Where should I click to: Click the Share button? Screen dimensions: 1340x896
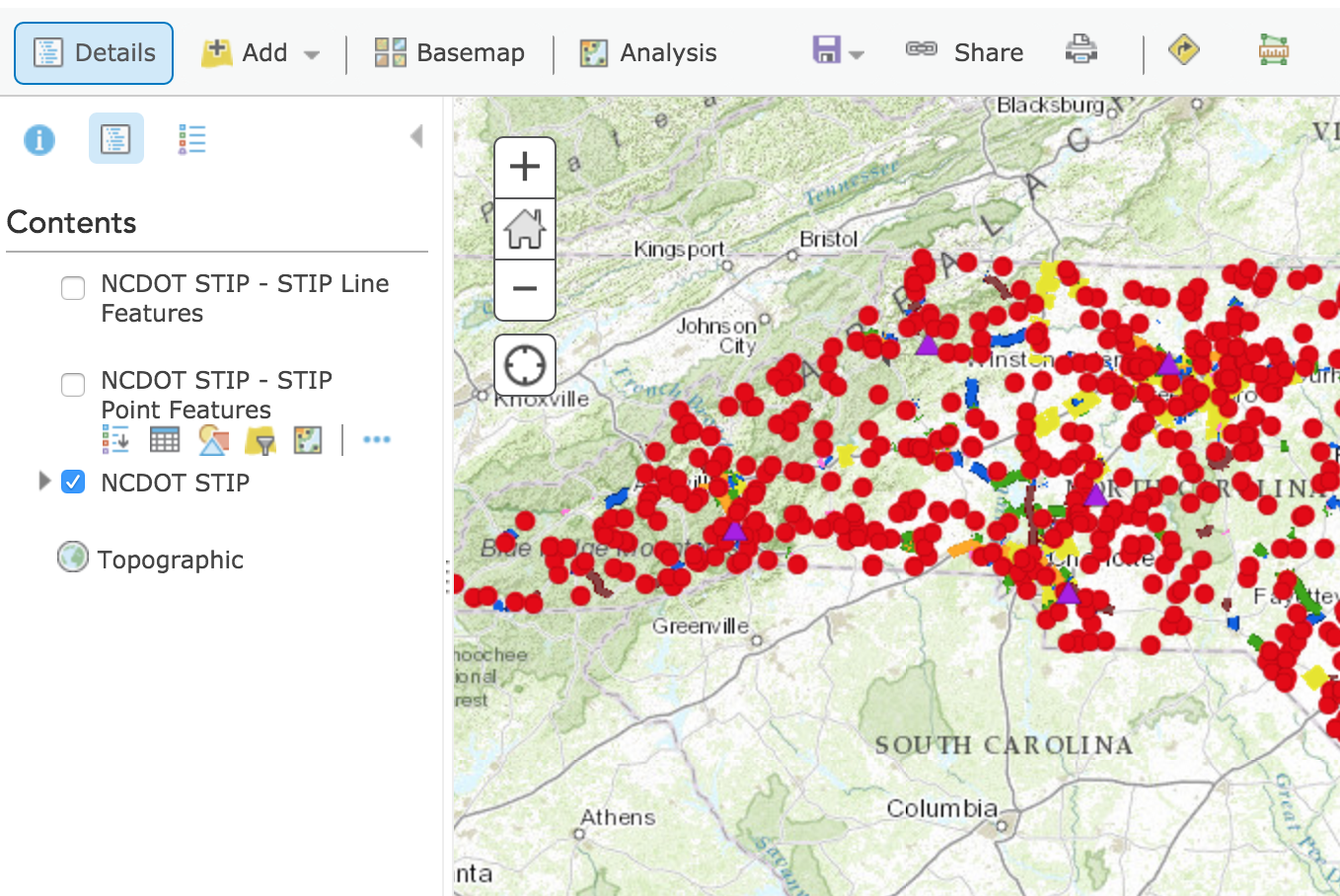tap(965, 51)
